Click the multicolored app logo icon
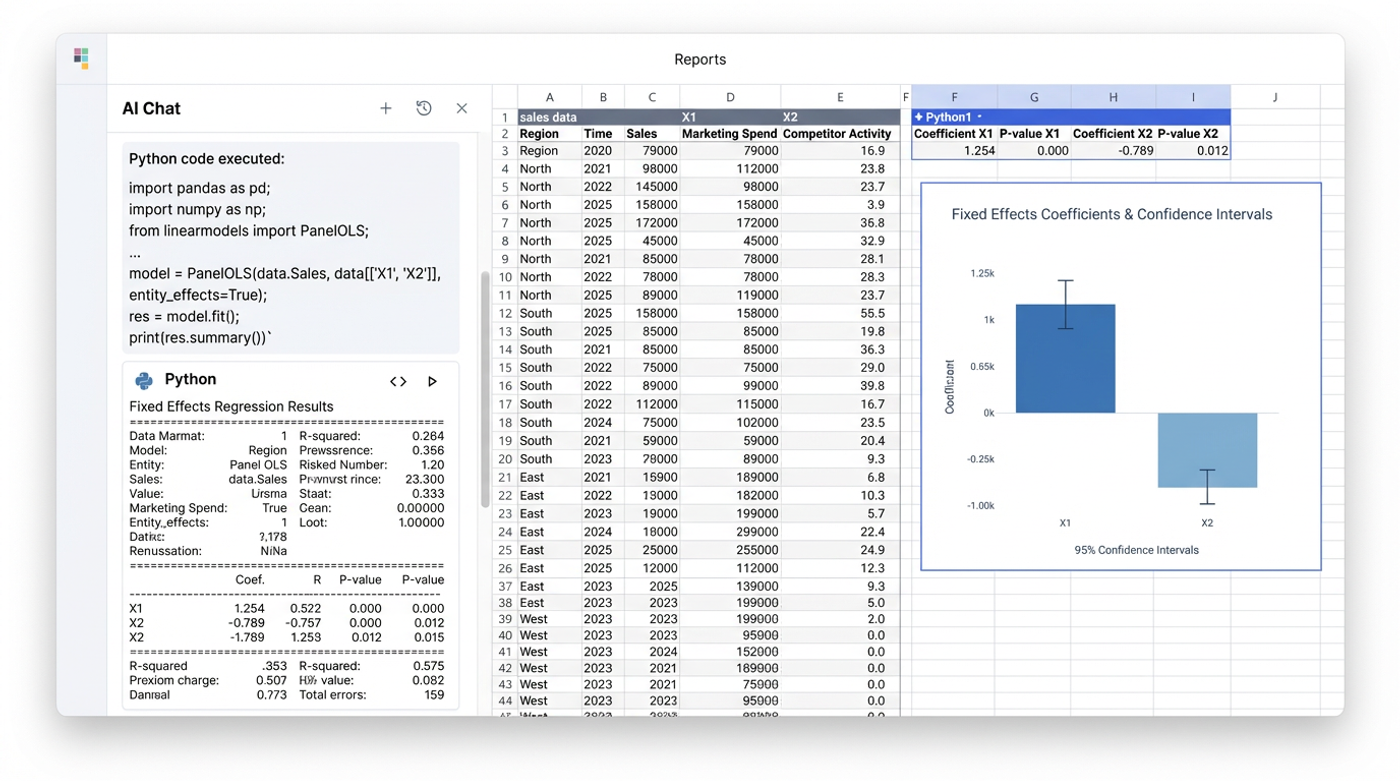Image resolution: width=1400 pixels, height=781 pixels. click(81, 58)
